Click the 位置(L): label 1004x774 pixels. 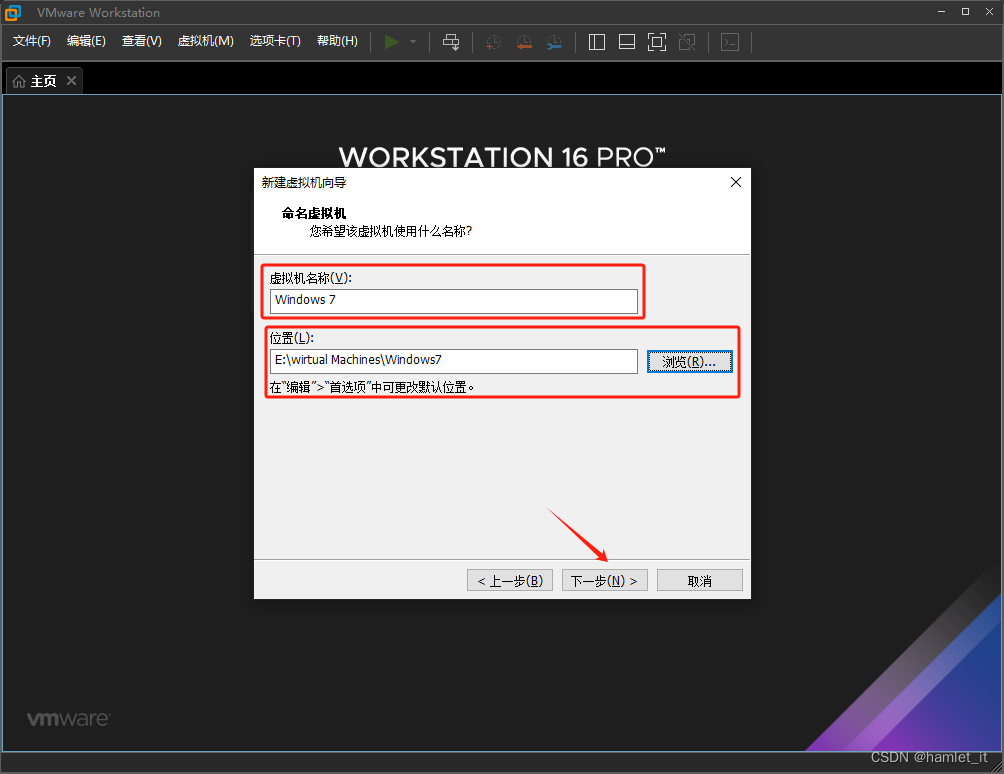(291, 338)
